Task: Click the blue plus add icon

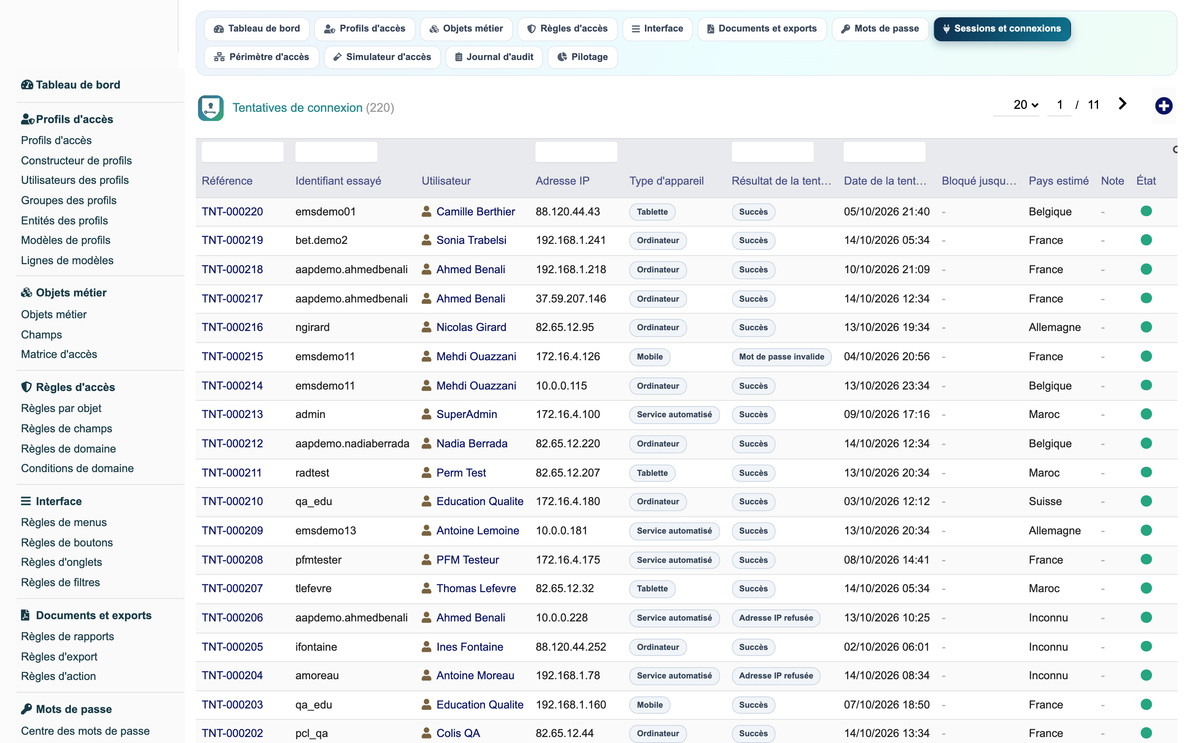Action: coord(1163,106)
